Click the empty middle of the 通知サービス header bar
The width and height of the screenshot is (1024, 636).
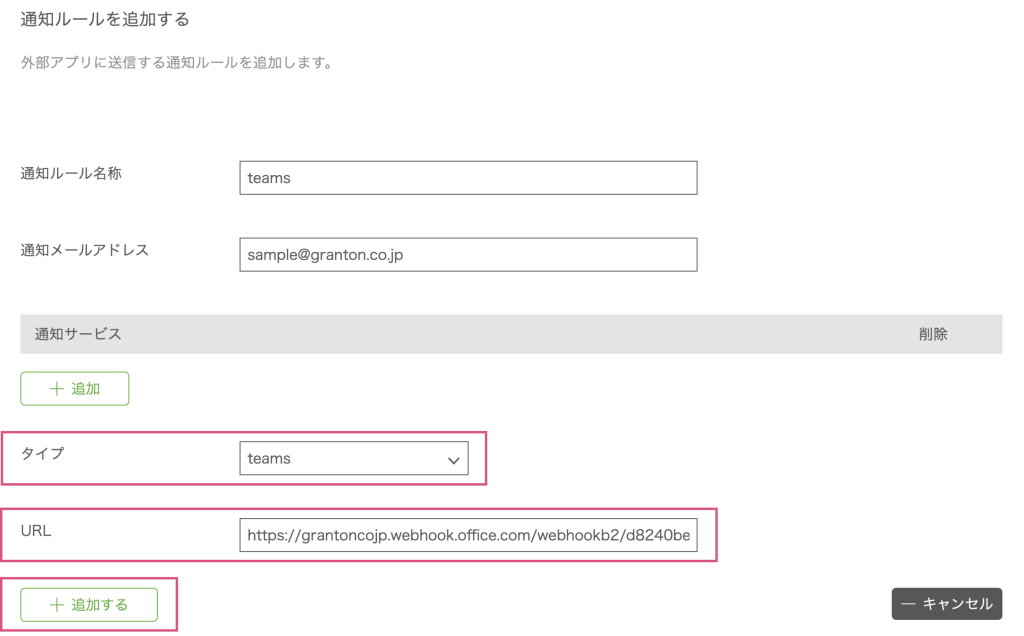(510, 334)
